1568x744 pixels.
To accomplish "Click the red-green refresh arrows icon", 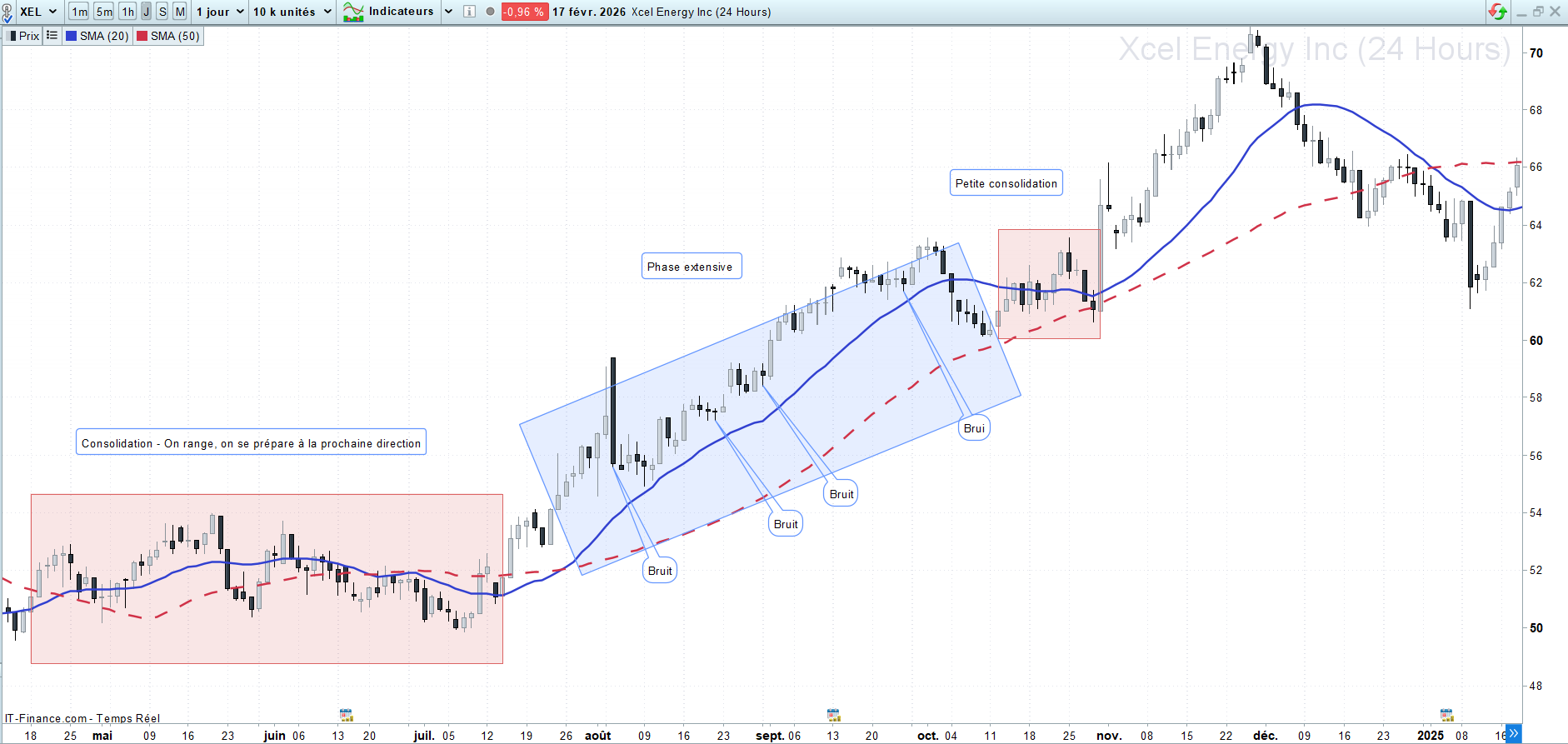I will click(1497, 12).
